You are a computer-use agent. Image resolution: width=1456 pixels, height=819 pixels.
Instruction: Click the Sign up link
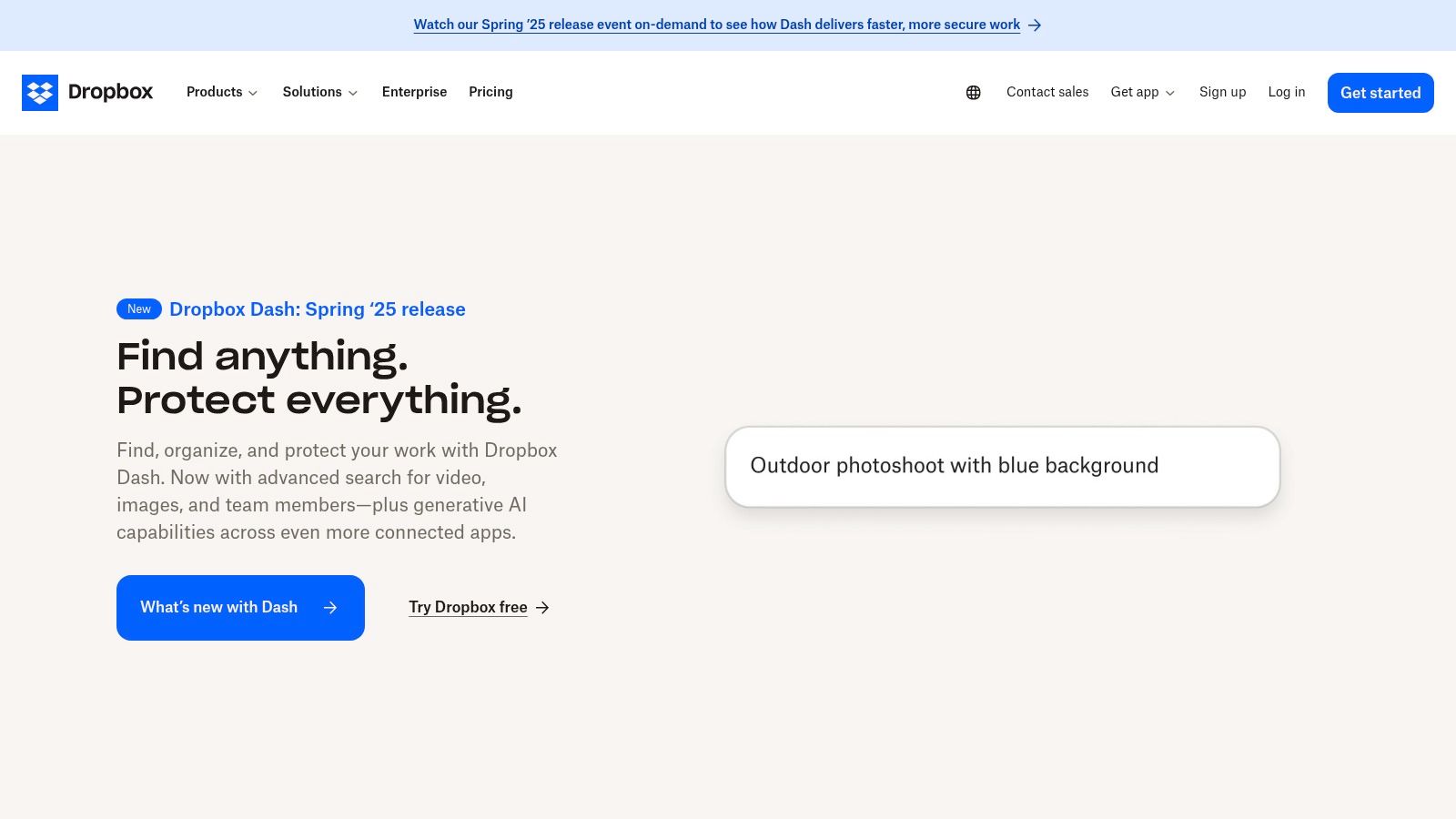pyautogui.click(x=1222, y=92)
